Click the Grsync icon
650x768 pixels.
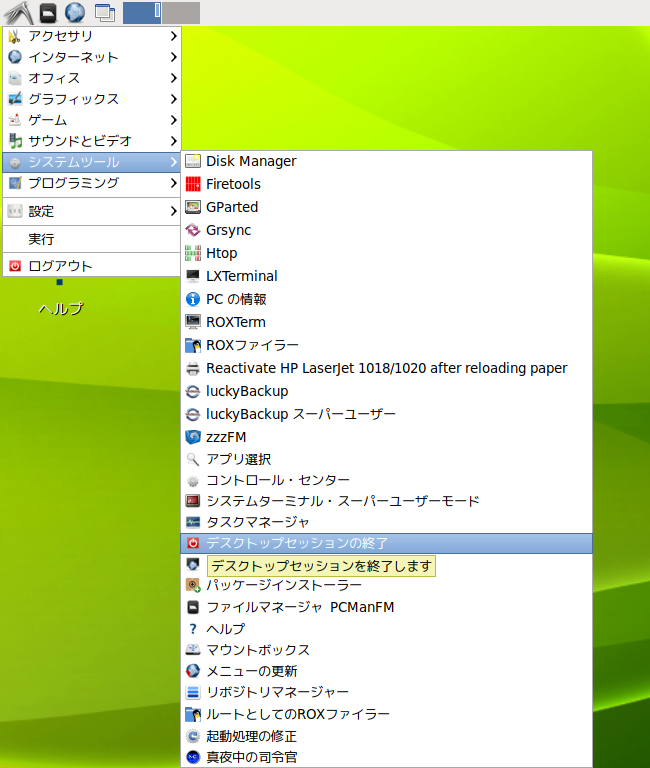click(193, 230)
